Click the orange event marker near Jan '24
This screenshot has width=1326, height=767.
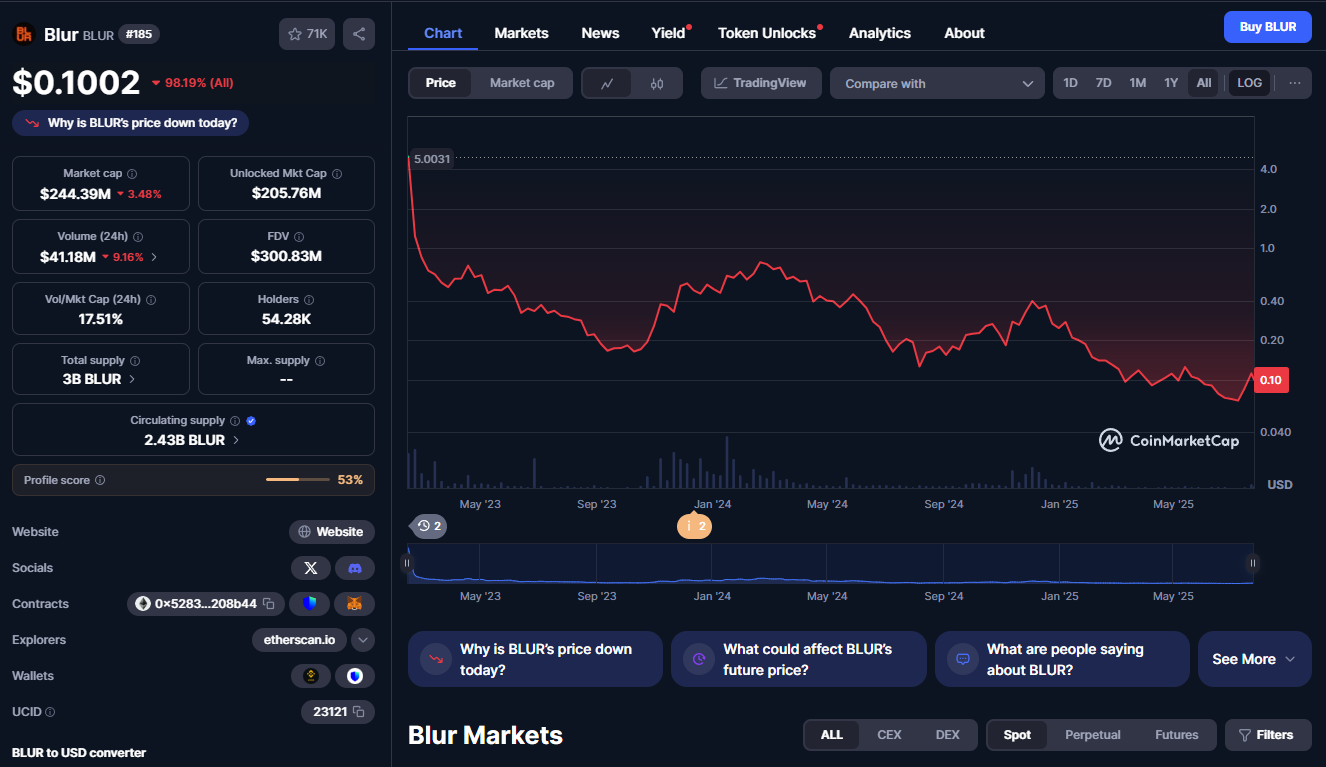695,526
